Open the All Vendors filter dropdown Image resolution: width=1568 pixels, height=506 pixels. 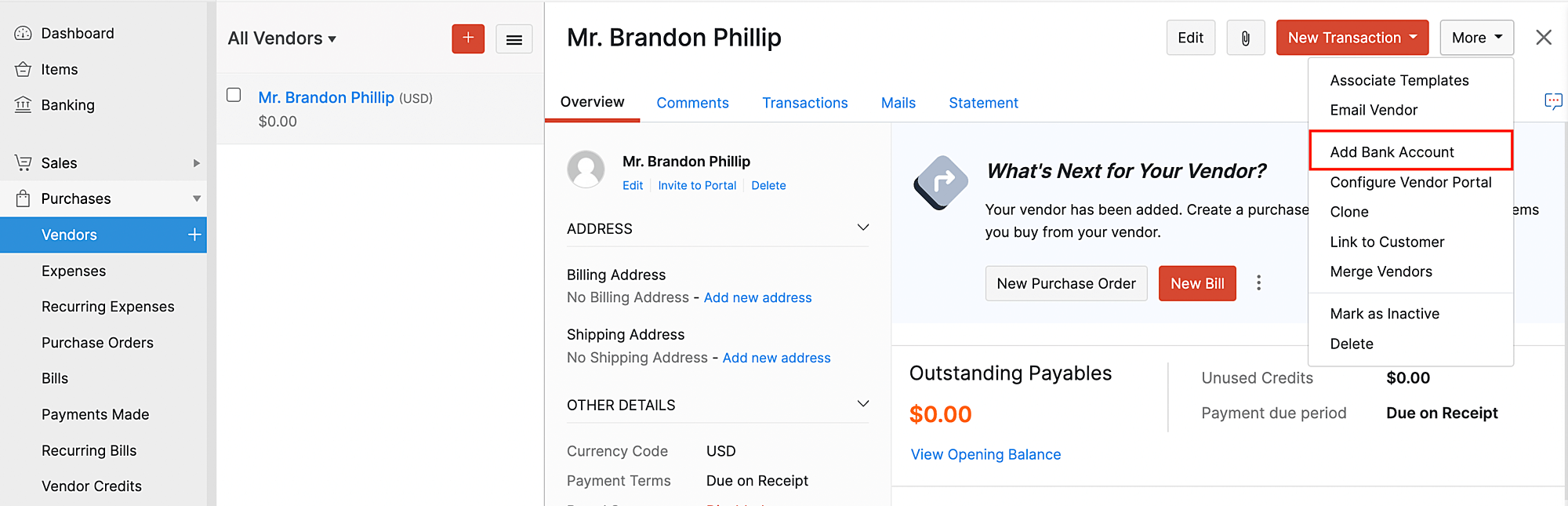click(x=282, y=38)
